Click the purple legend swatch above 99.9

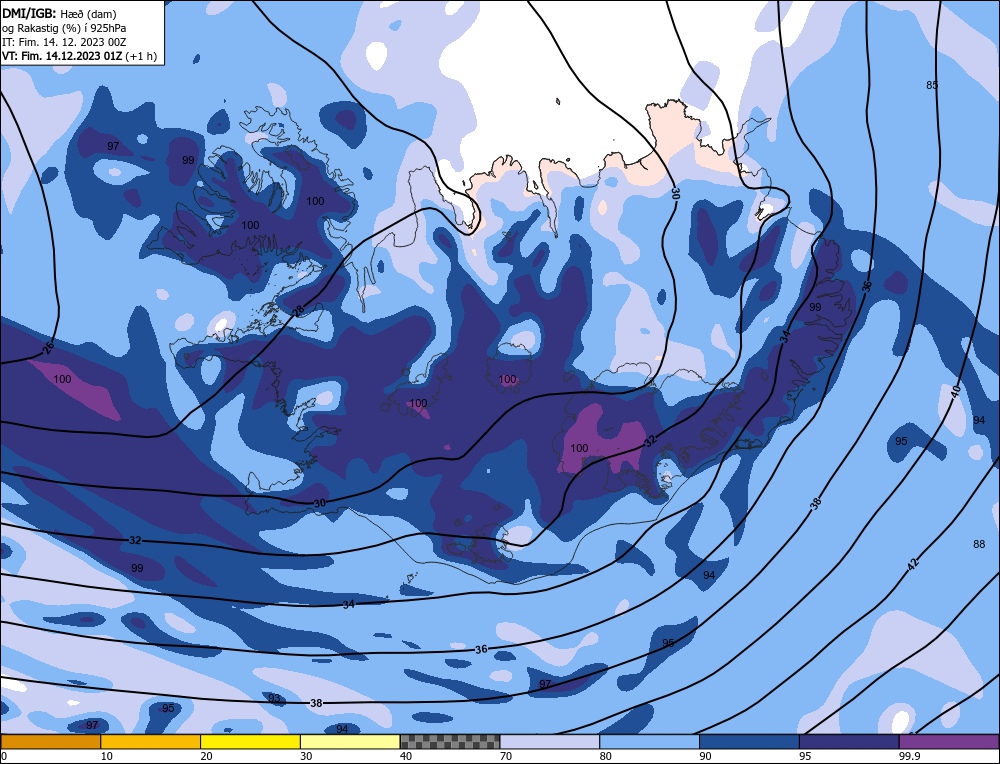point(949,742)
